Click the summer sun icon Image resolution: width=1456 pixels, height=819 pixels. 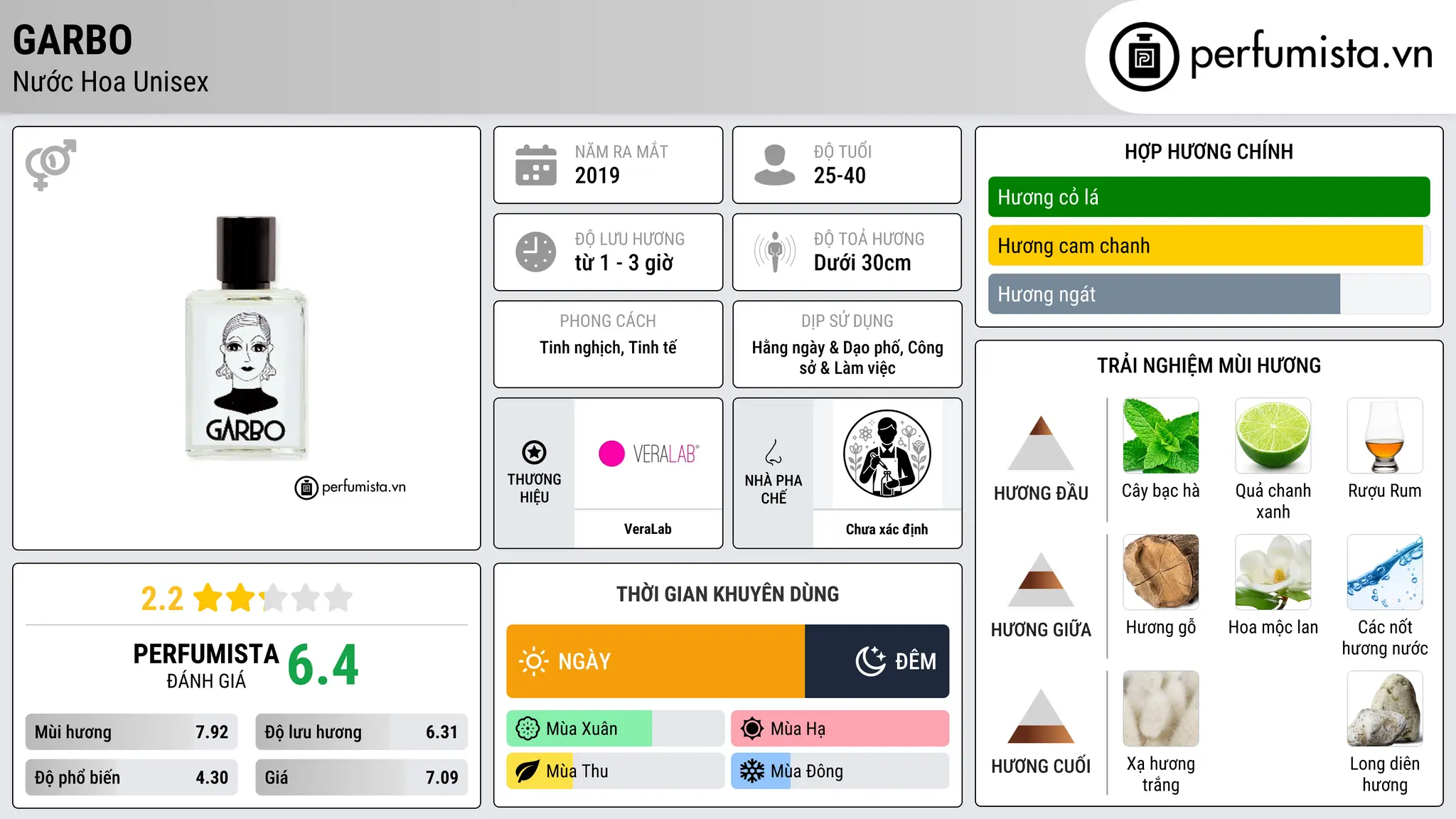(752, 729)
